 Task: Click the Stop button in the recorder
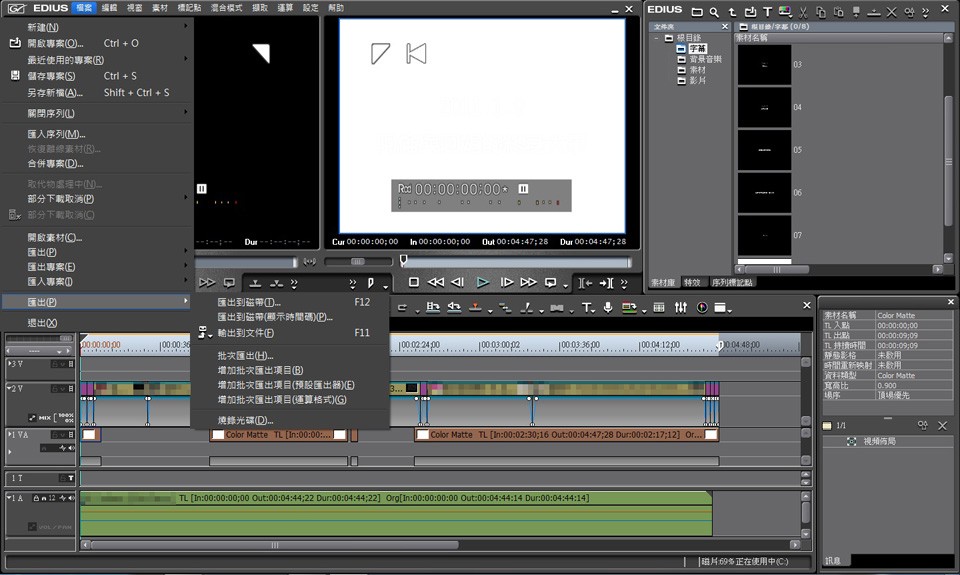pos(414,283)
